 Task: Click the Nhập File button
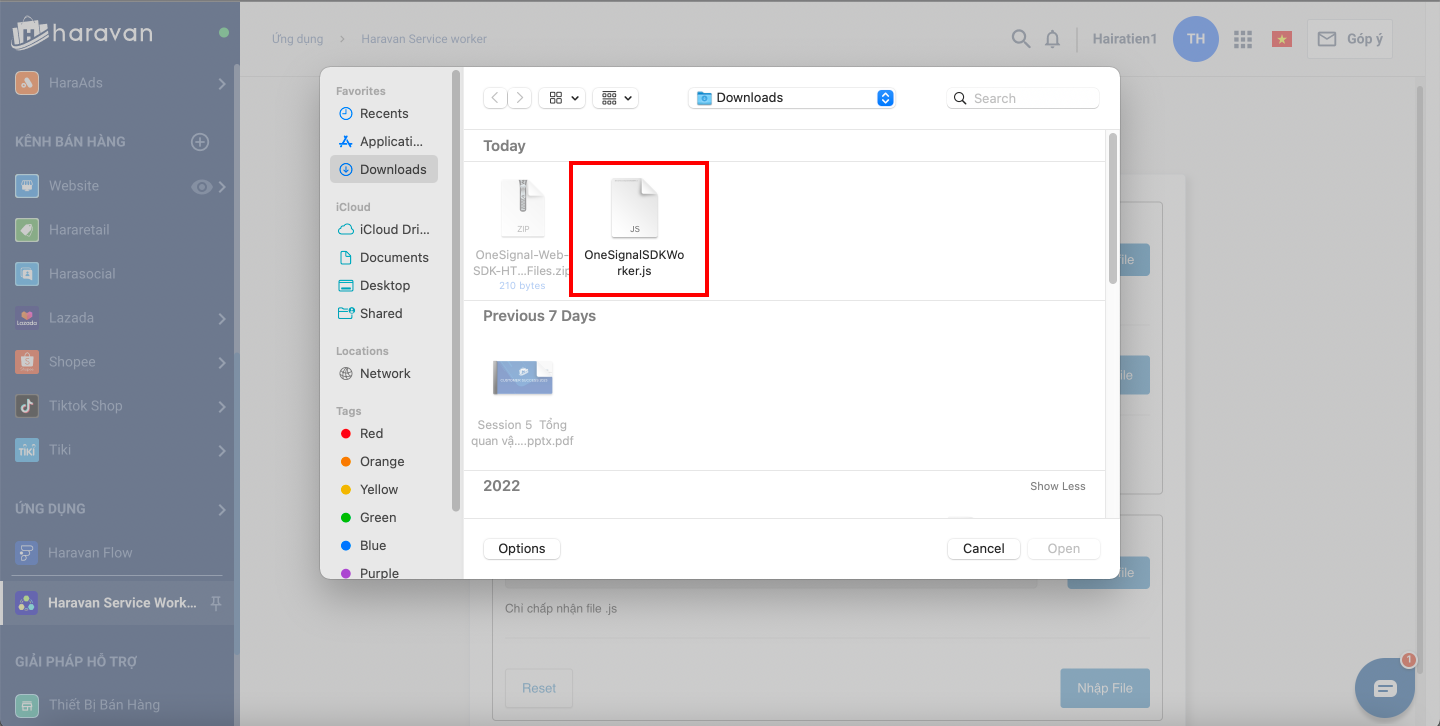point(1105,688)
